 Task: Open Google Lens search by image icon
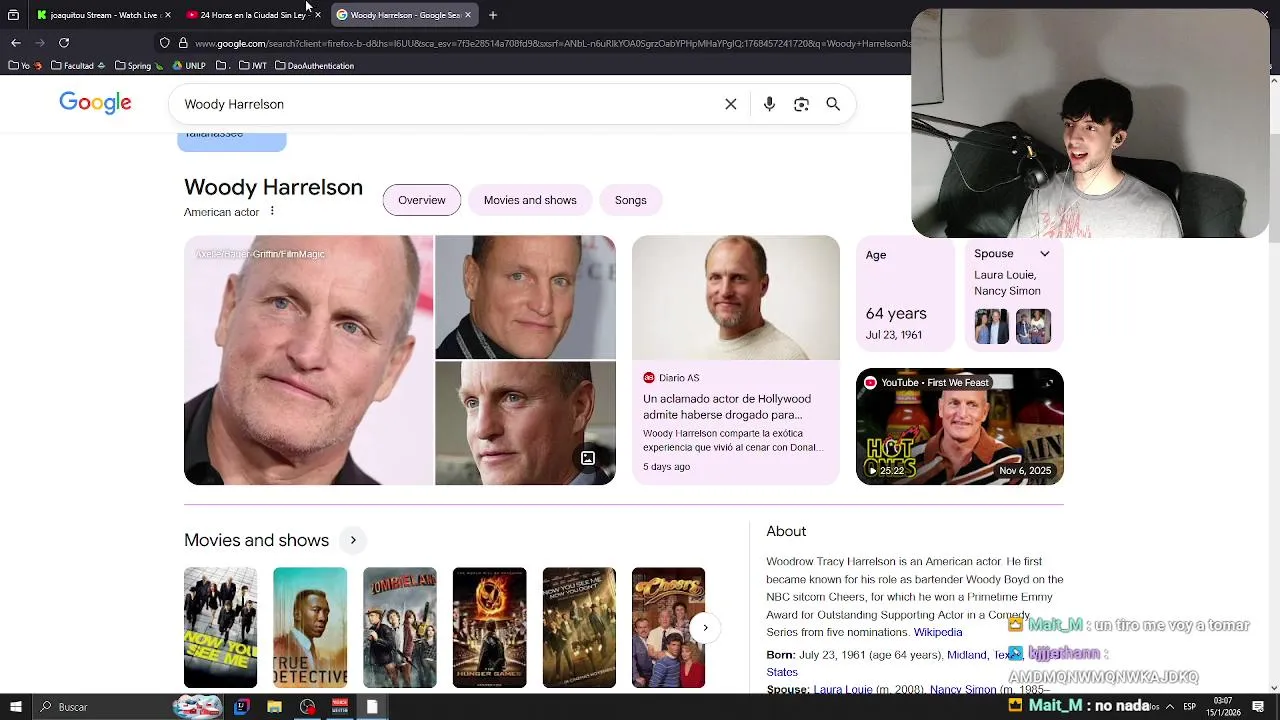click(801, 104)
